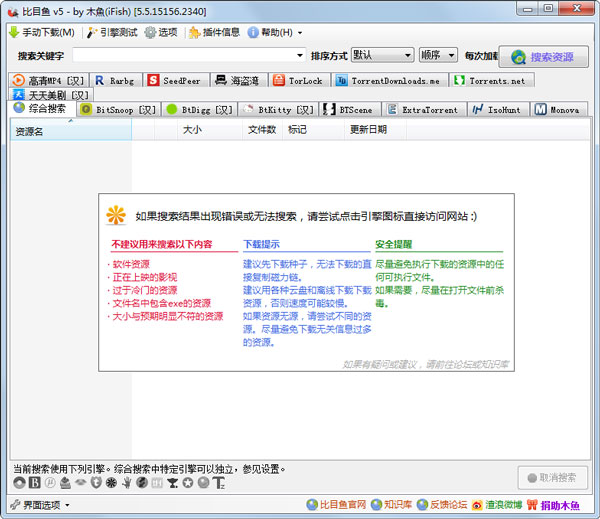Click the 捐助木鱼 donate icon
The image size is (600, 519).
pyautogui.click(x=532, y=505)
